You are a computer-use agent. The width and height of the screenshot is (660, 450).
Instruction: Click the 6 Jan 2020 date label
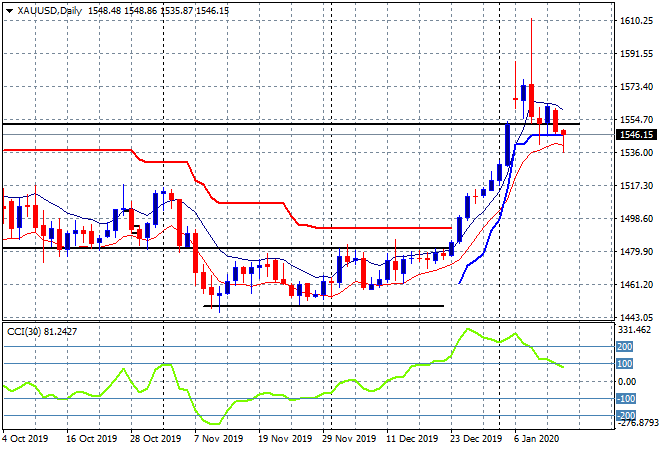click(x=537, y=439)
